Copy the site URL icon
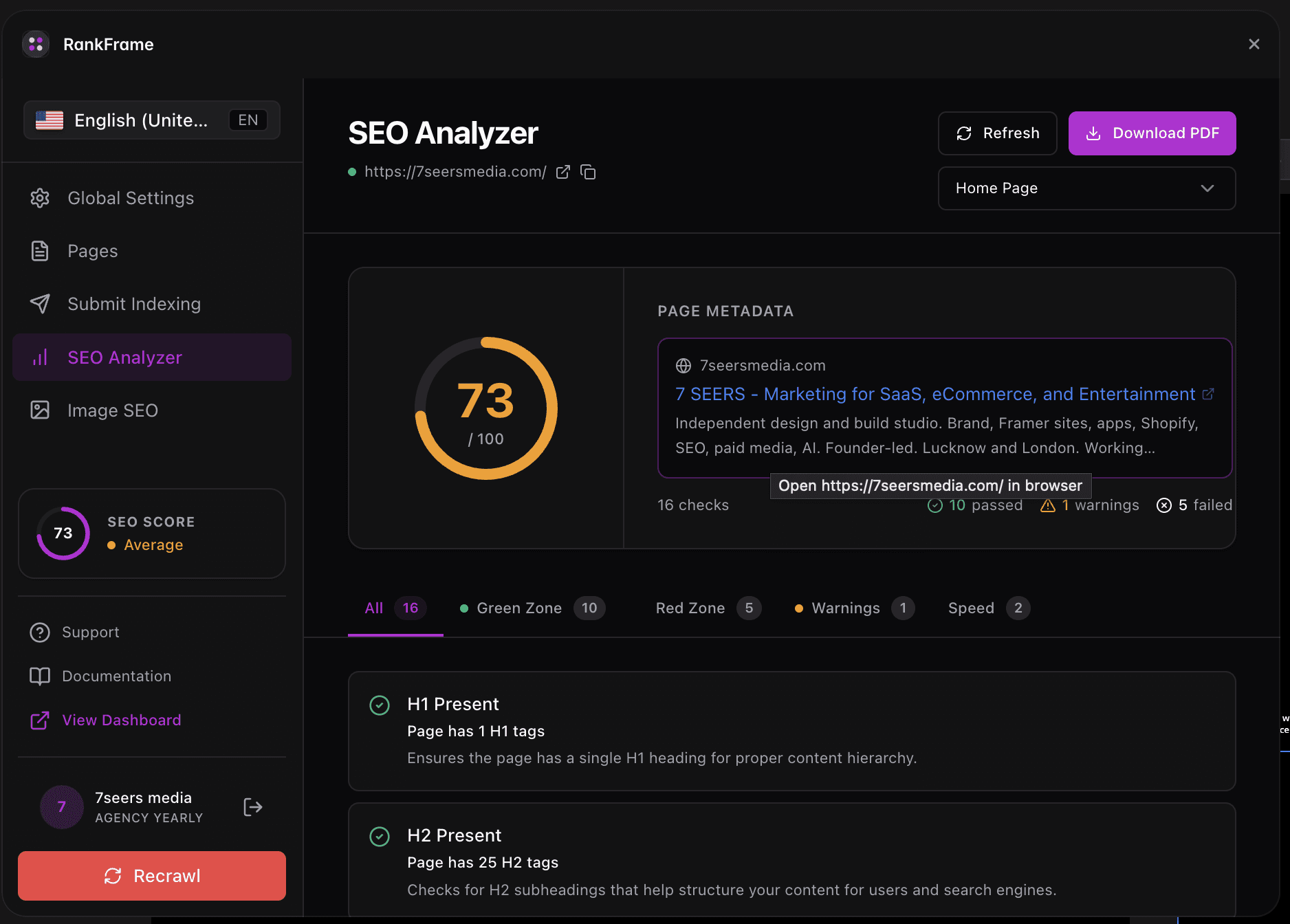This screenshot has height=924, width=1290. [588, 172]
